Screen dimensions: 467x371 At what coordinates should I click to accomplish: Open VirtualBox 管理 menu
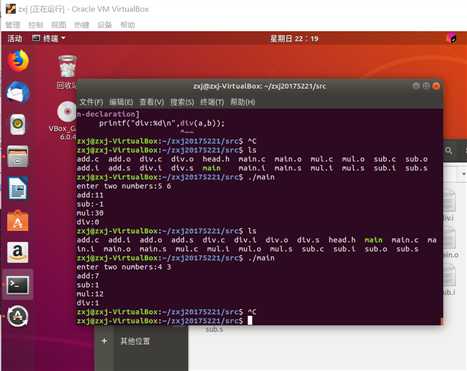tap(13, 25)
